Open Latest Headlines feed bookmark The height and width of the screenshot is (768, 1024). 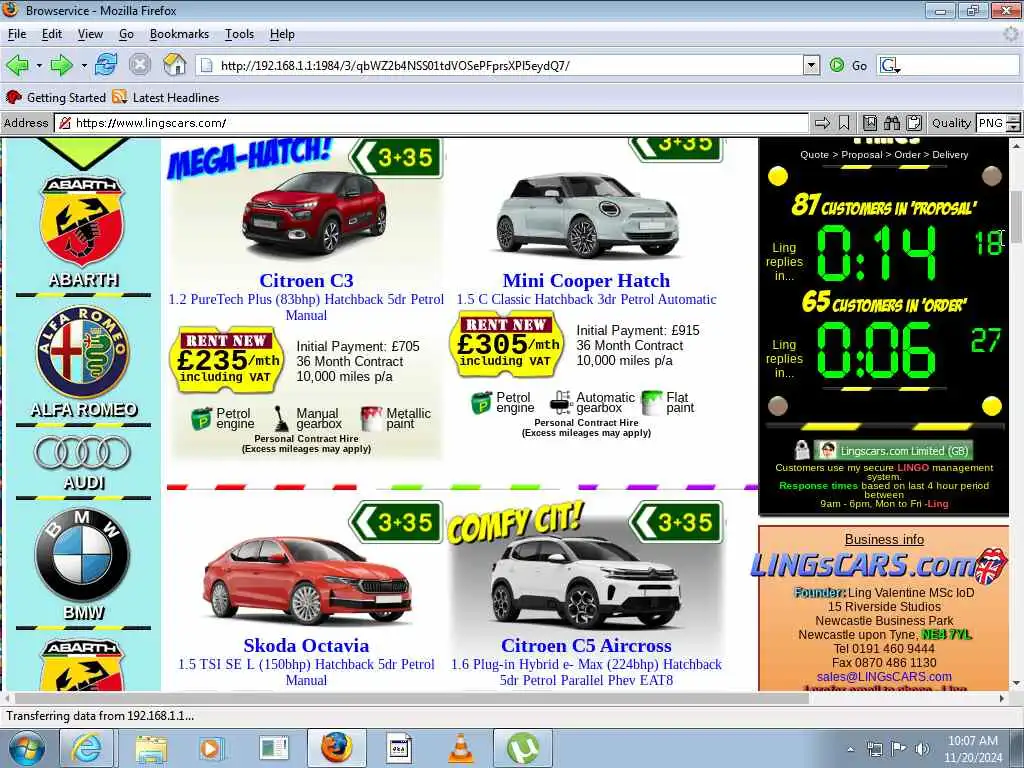coord(166,97)
